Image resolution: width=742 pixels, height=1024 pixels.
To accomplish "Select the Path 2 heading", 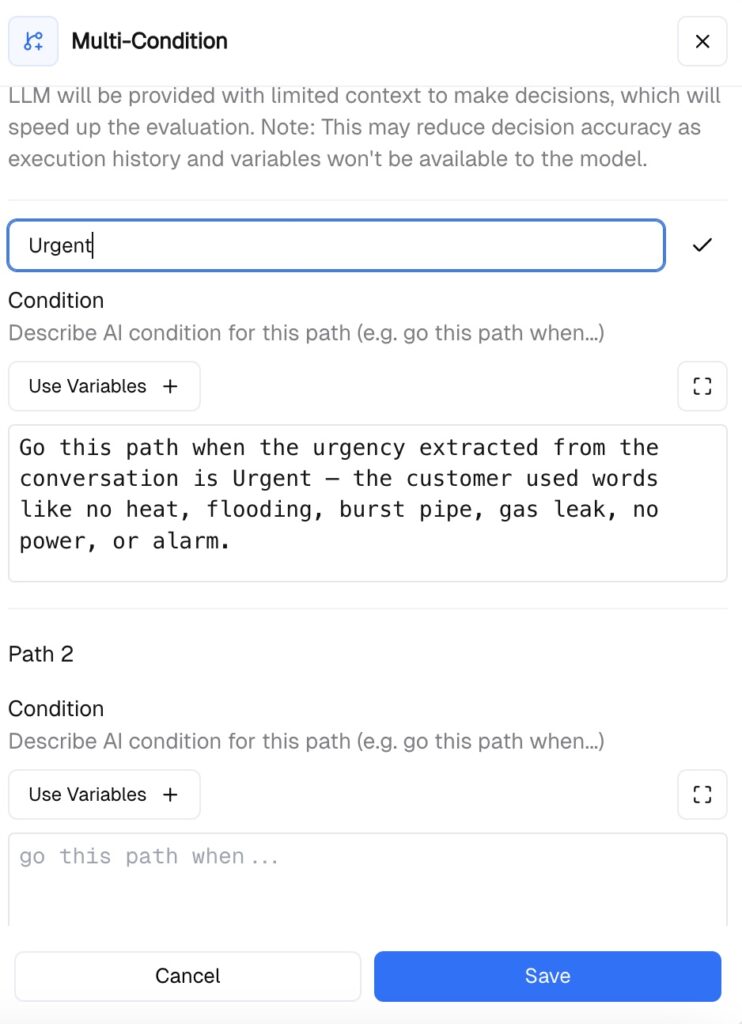I will point(41,654).
